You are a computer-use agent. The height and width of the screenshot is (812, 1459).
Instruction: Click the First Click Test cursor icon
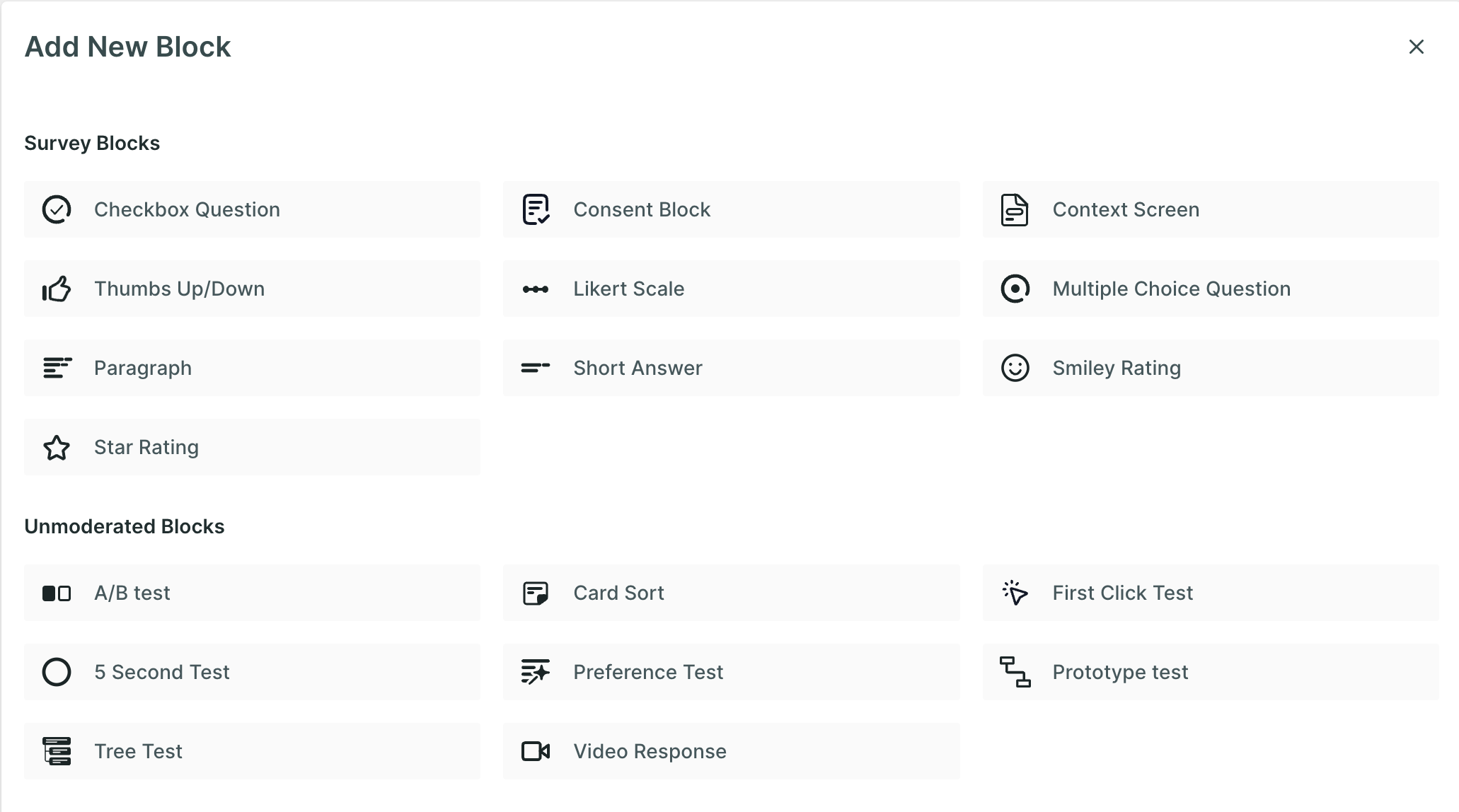[x=1015, y=593]
